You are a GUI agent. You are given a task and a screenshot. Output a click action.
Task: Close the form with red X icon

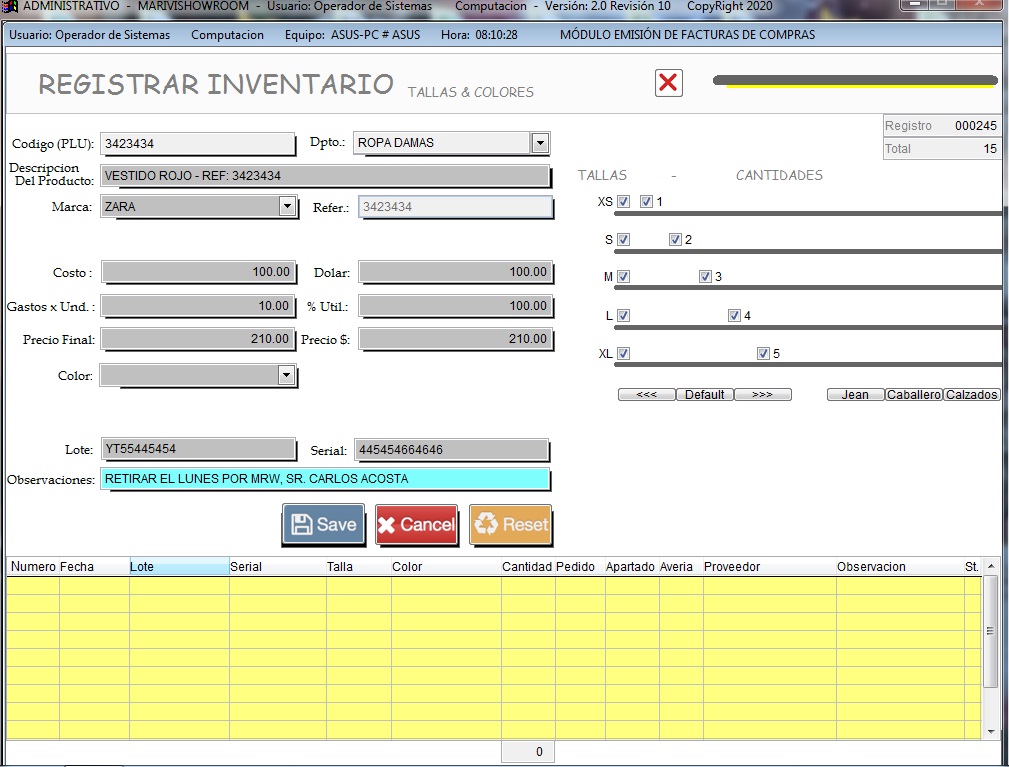pos(669,82)
